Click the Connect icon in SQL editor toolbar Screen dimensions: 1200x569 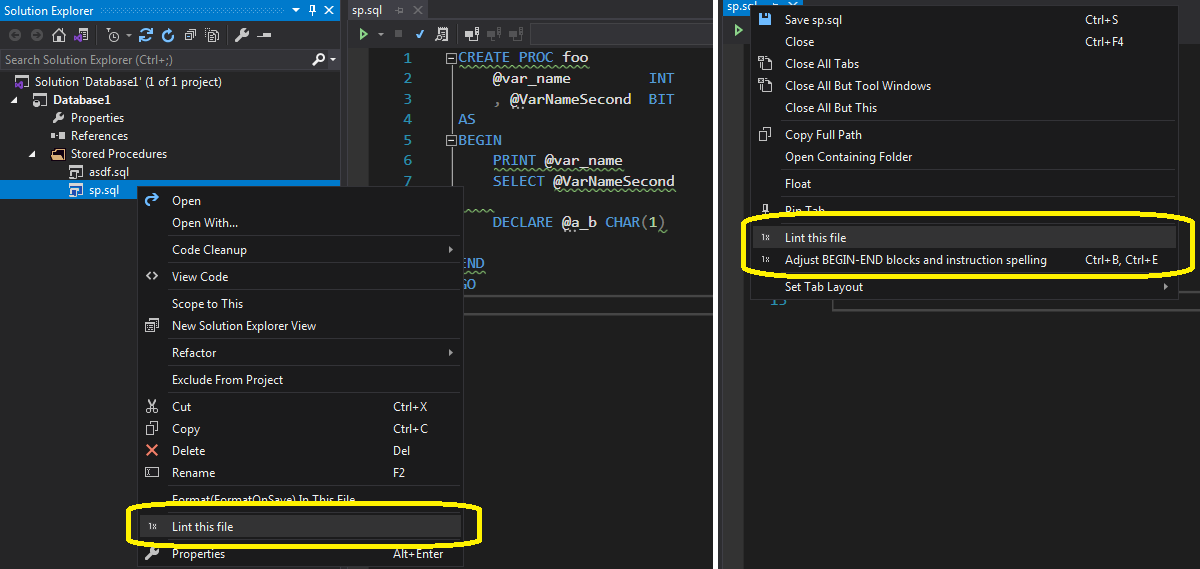point(471,34)
